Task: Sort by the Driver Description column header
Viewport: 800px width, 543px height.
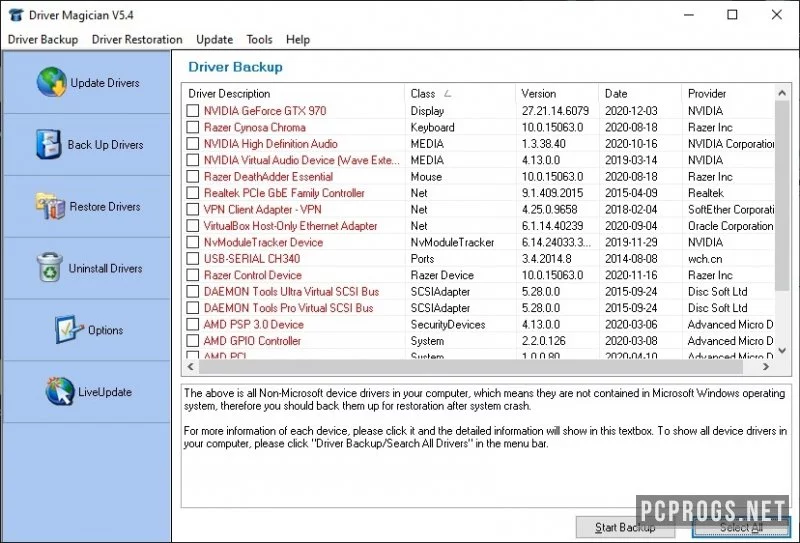Action: pyautogui.click(x=293, y=93)
